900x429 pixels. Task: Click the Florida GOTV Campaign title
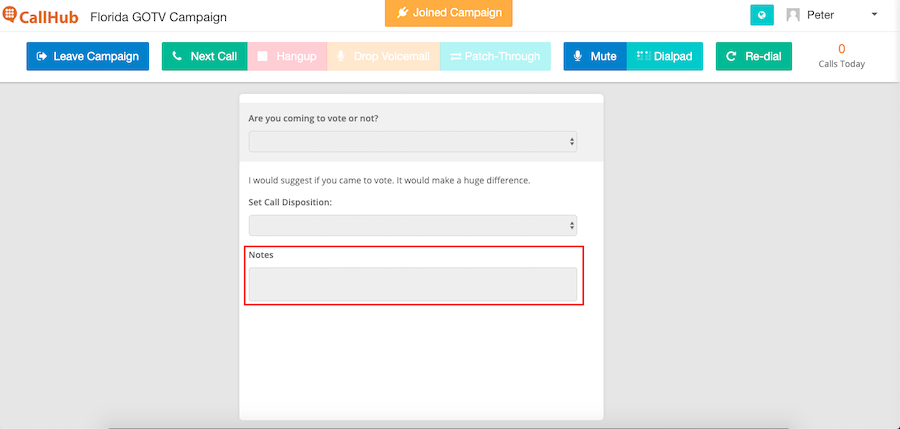coord(158,17)
